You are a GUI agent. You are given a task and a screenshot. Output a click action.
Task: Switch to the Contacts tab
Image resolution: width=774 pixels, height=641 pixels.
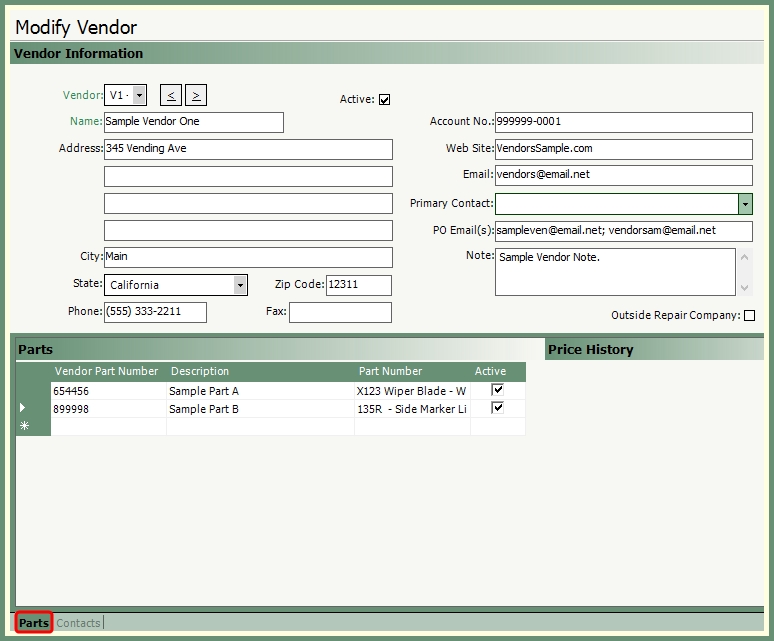[78, 623]
